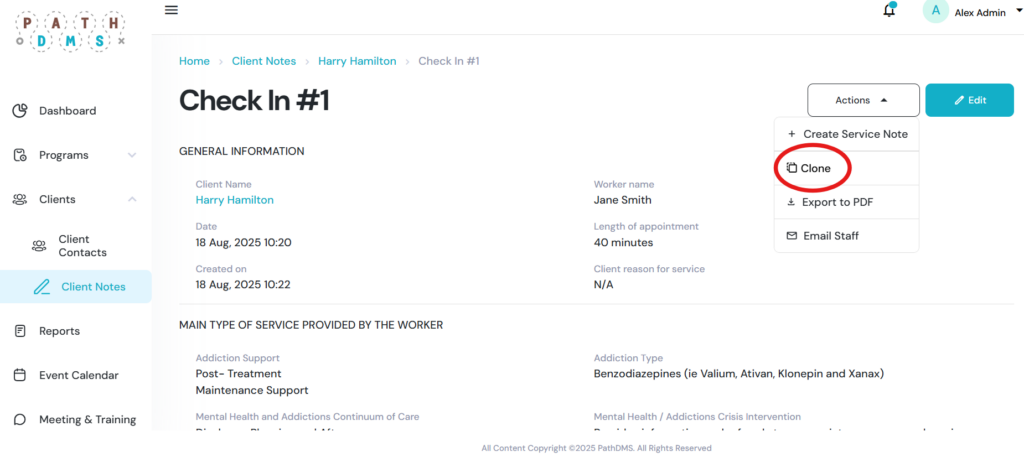
Task: Click the PathDMS logo
Action: 70,30
